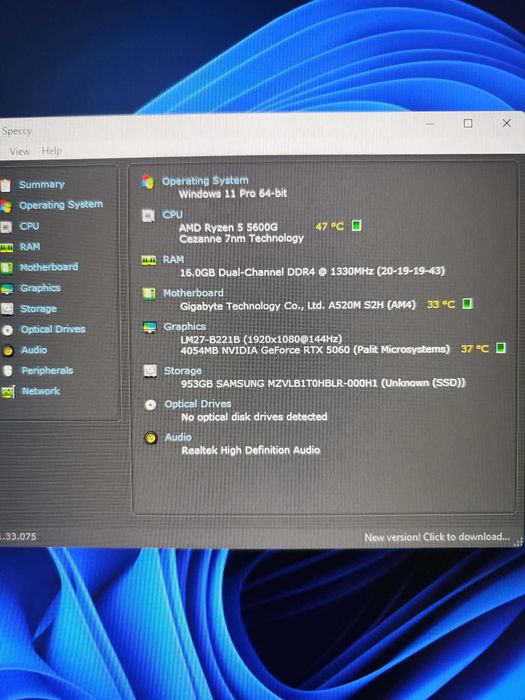Screen dimensions: 525x700
Task: Open Motherboard details from sidebar
Action: pyautogui.click(x=49, y=267)
